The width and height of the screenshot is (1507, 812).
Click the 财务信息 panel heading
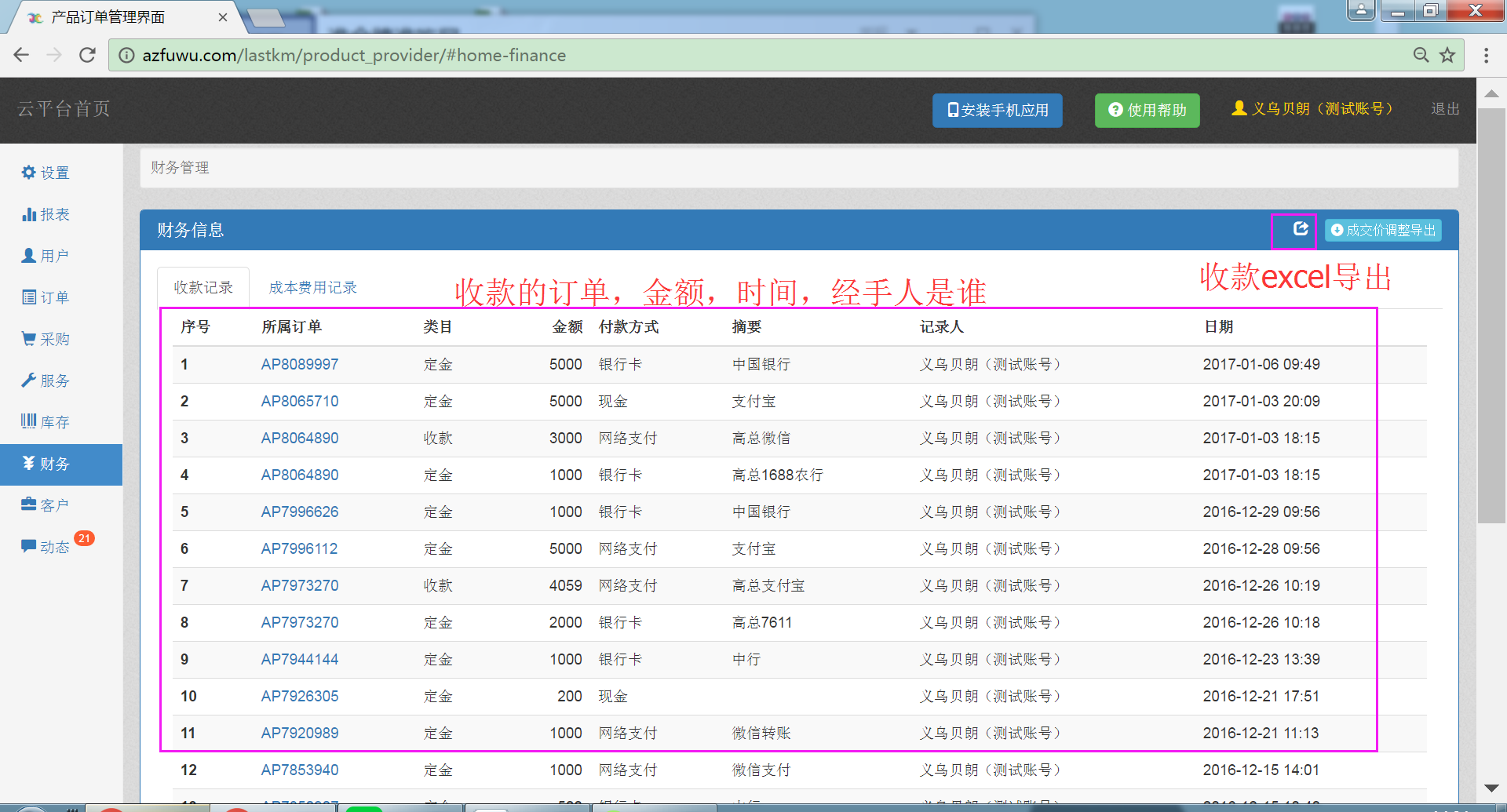tap(190, 230)
